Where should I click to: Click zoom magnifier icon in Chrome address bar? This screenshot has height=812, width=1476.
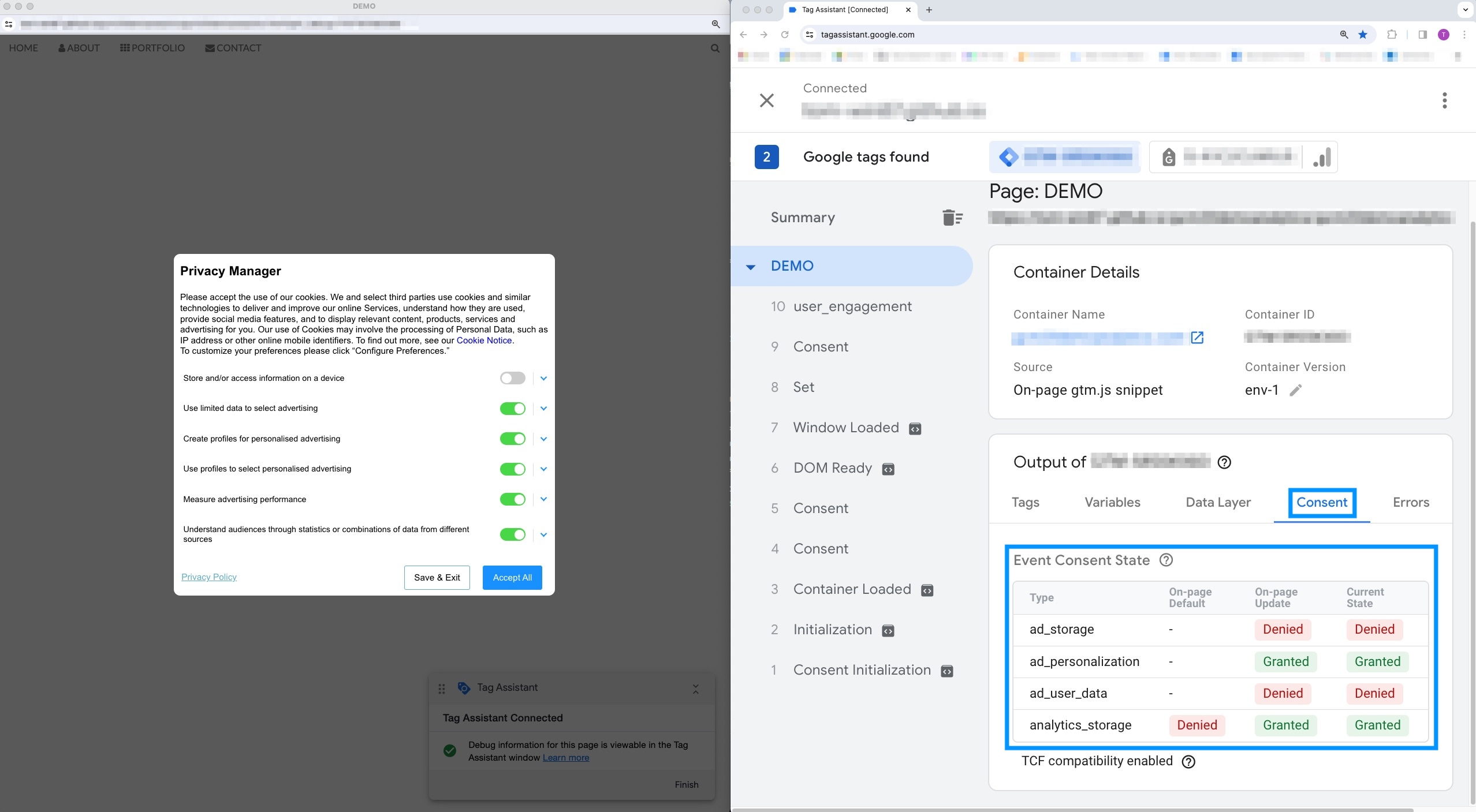(x=1344, y=35)
